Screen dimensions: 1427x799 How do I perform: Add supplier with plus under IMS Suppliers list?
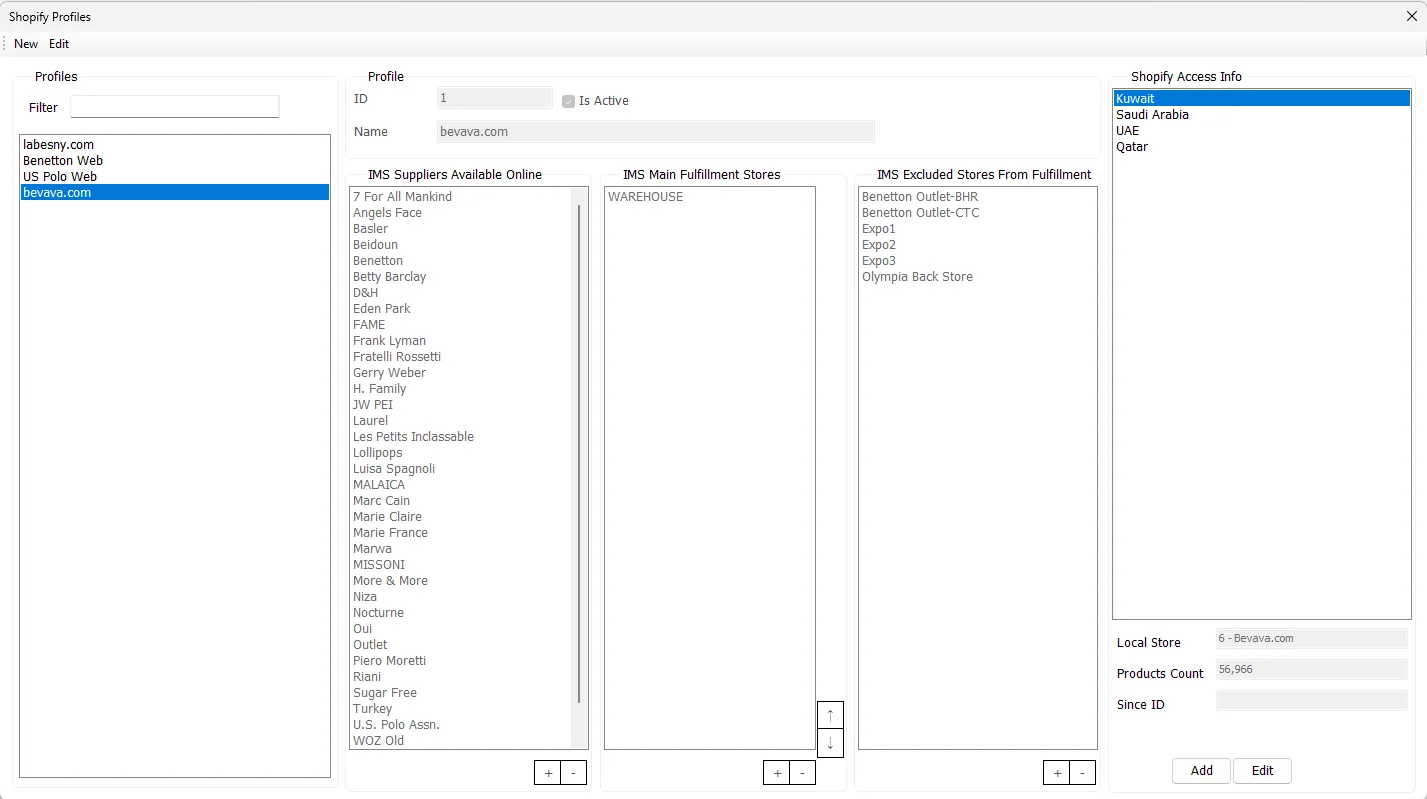[547, 773]
